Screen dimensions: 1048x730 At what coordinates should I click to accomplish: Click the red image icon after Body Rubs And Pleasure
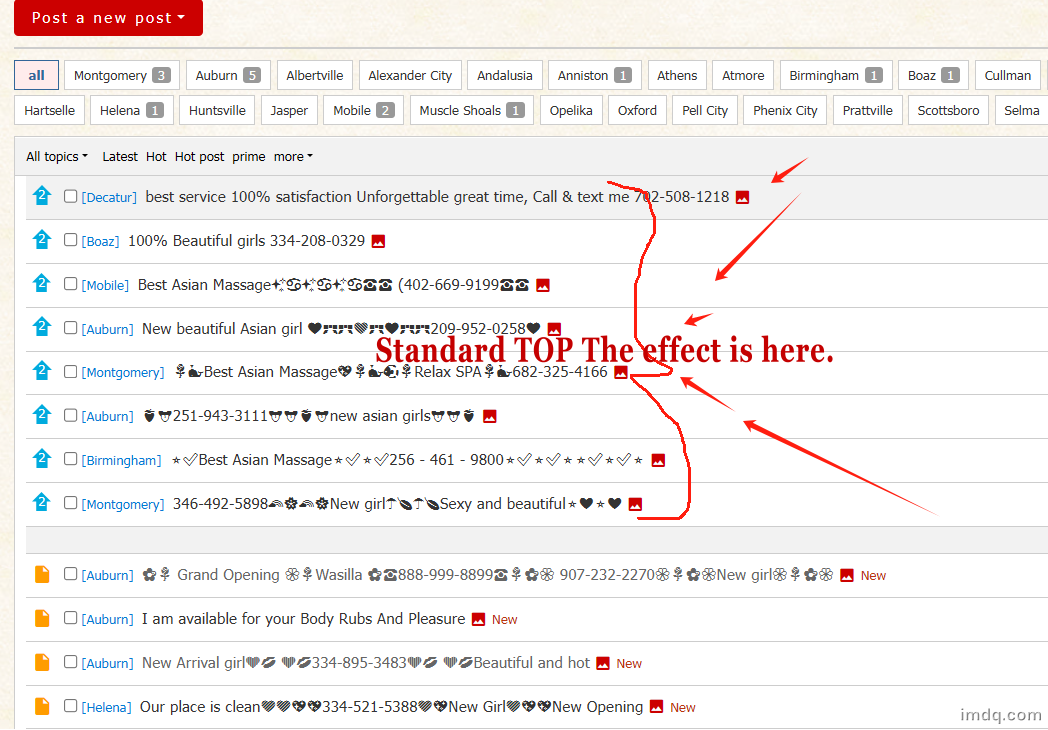(478, 620)
